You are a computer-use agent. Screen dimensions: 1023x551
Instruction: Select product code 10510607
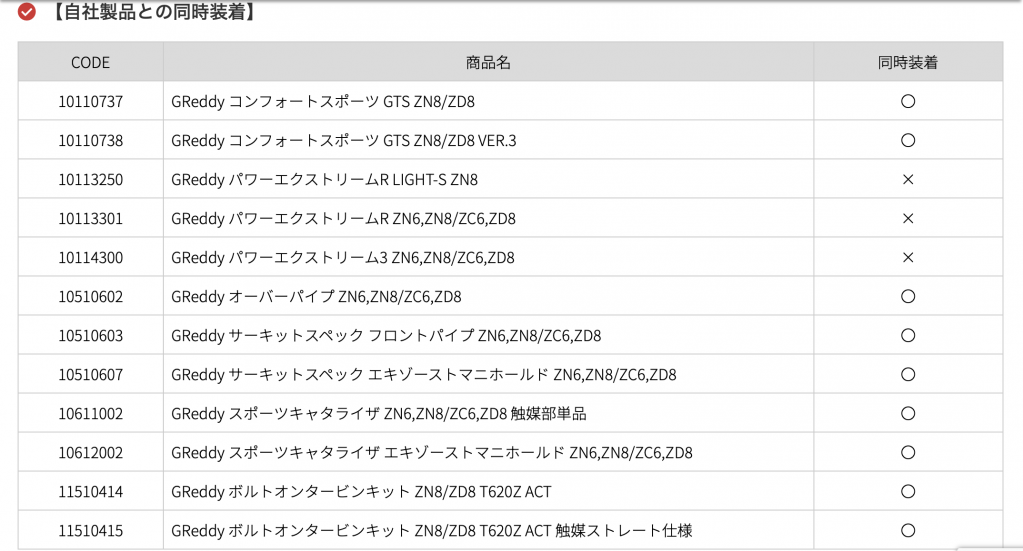[90, 375]
